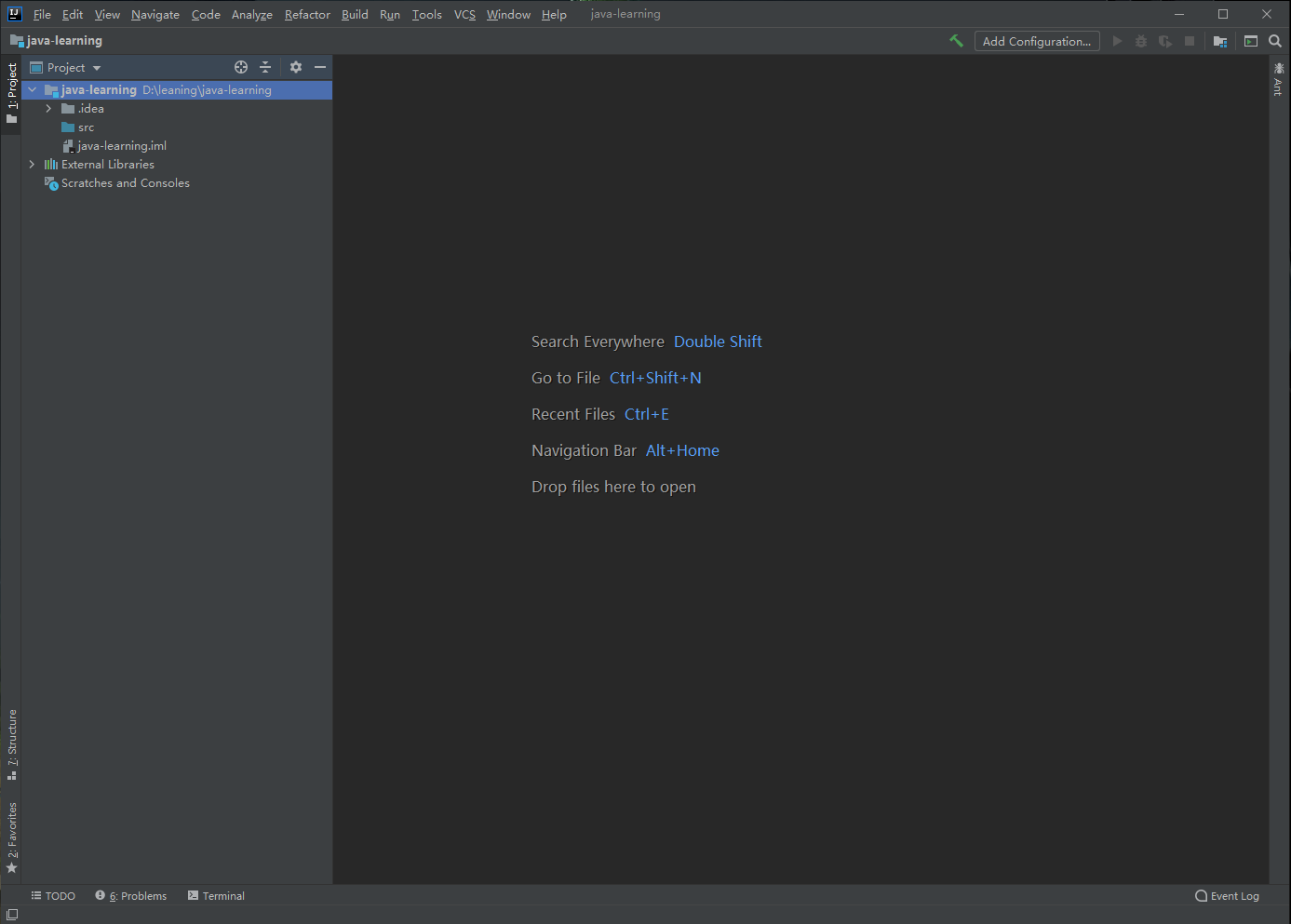Click the Run play icon in toolbar
Image resolution: width=1291 pixels, height=924 pixels.
1117,41
